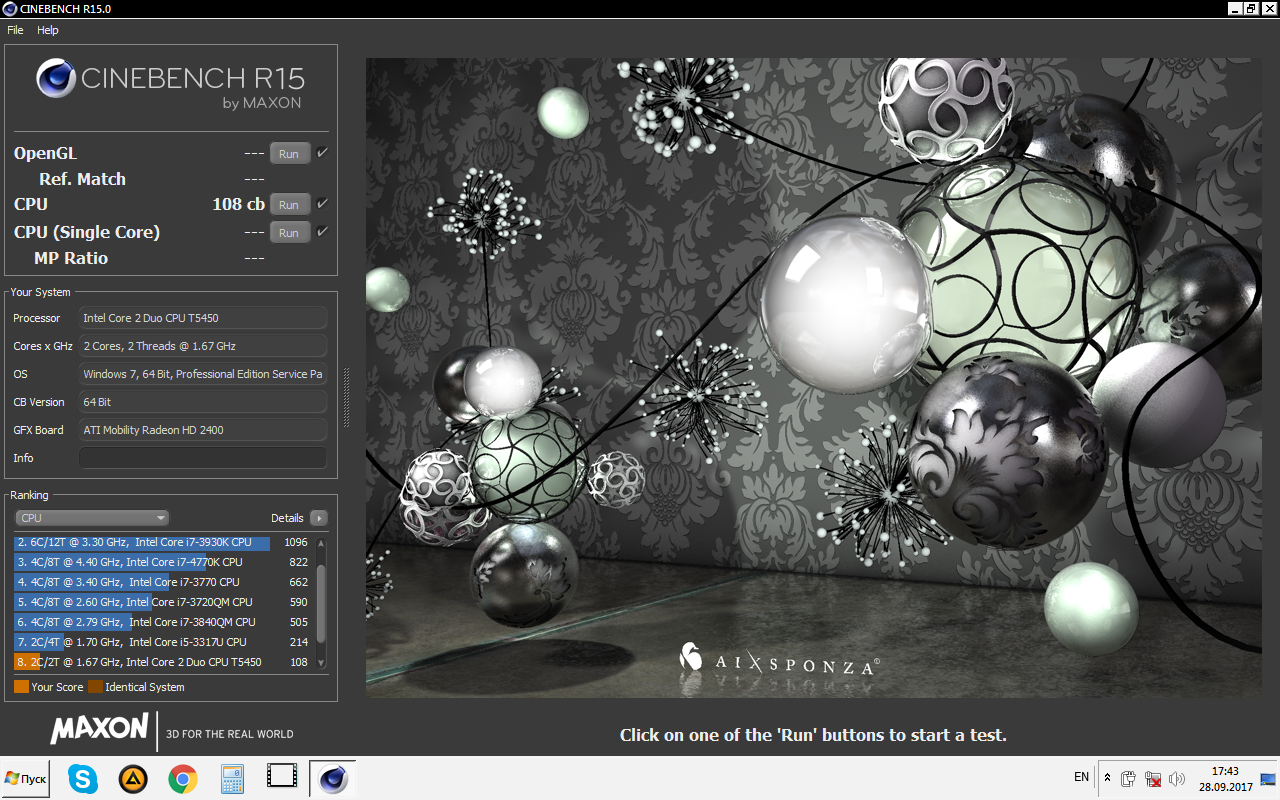
Task: Select ranking row i7-3930K CPU 1096
Action: [163, 542]
